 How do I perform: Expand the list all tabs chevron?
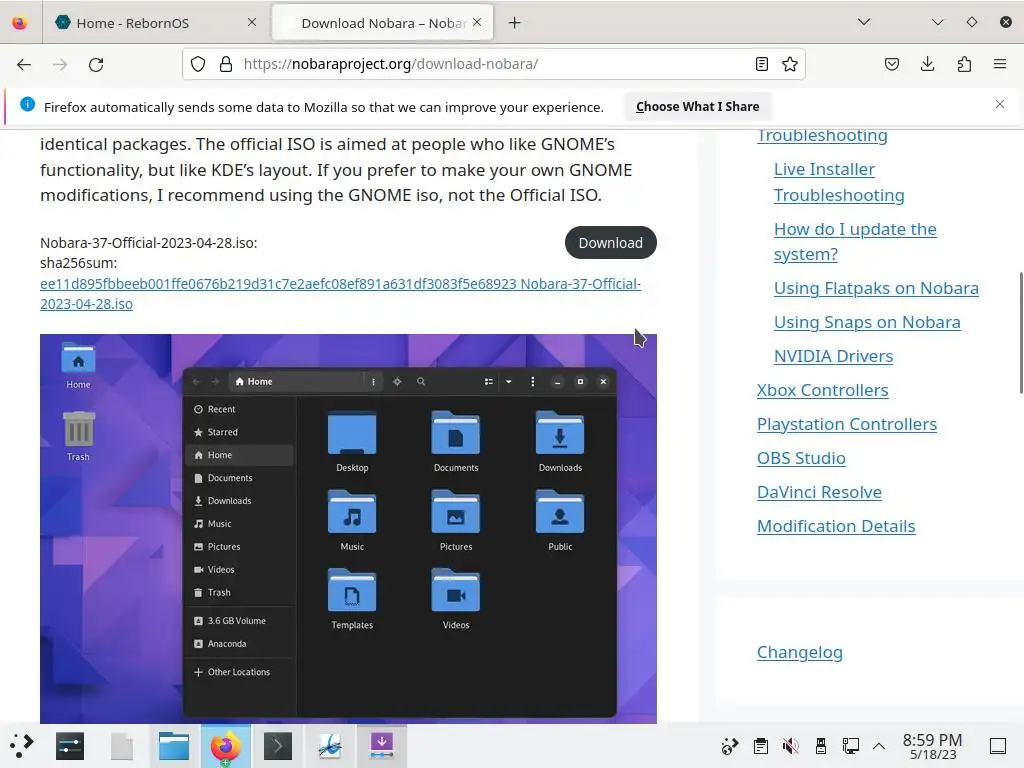864,22
